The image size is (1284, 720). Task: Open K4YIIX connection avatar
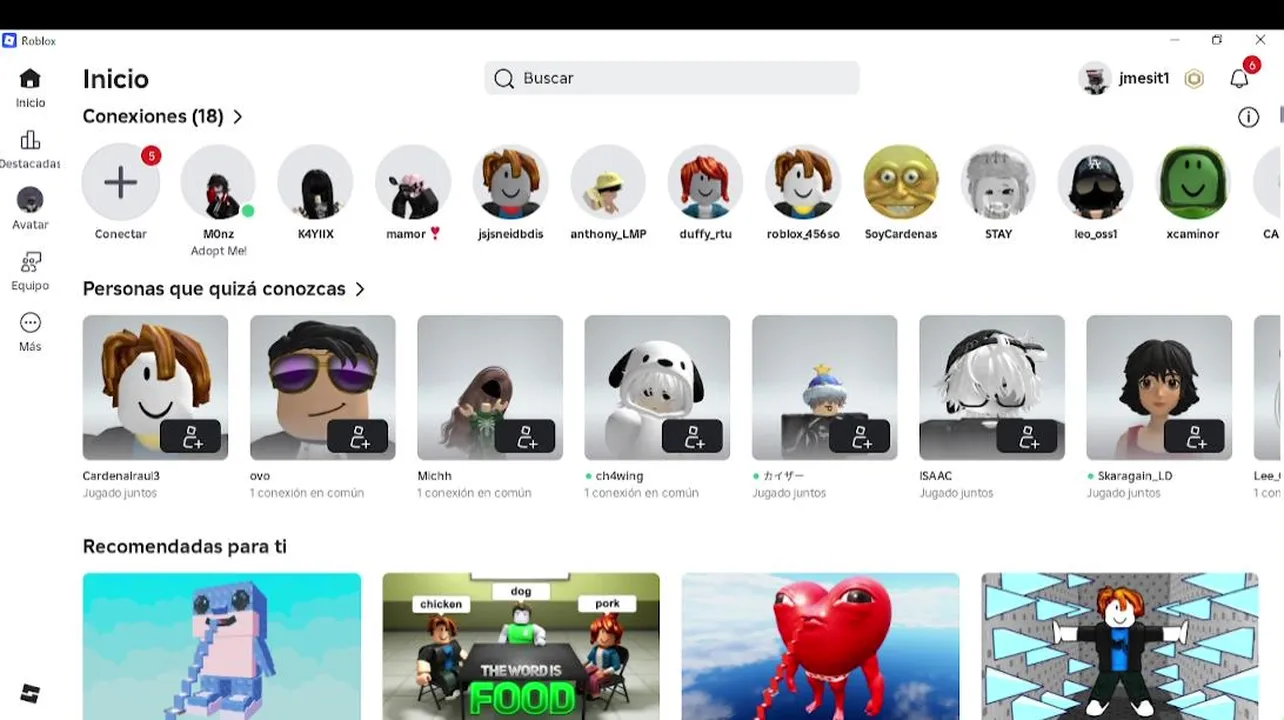click(x=315, y=182)
